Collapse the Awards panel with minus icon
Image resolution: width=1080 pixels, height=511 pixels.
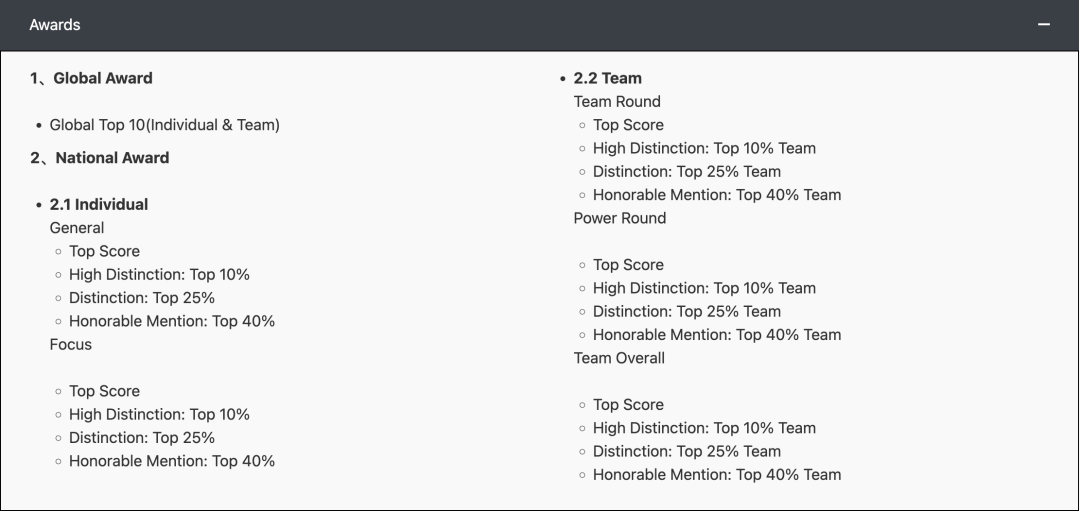click(1044, 24)
